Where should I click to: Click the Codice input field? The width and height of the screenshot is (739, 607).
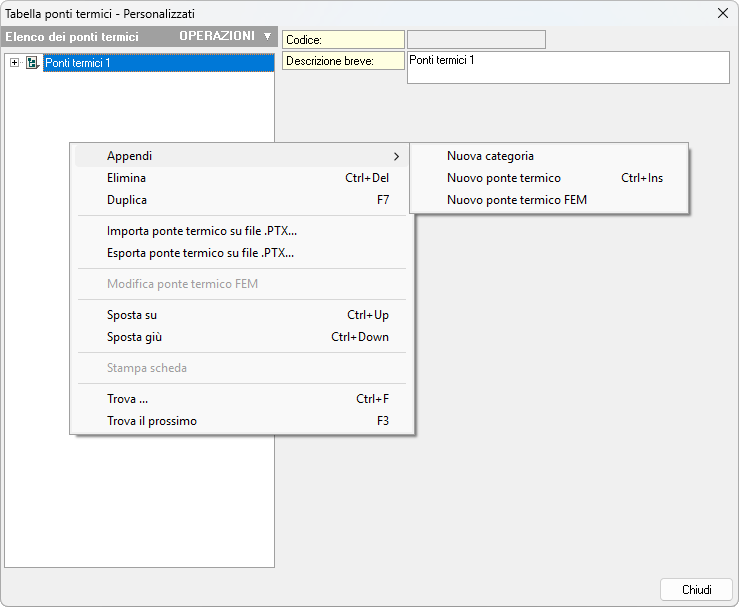pyautogui.click(x=476, y=39)
